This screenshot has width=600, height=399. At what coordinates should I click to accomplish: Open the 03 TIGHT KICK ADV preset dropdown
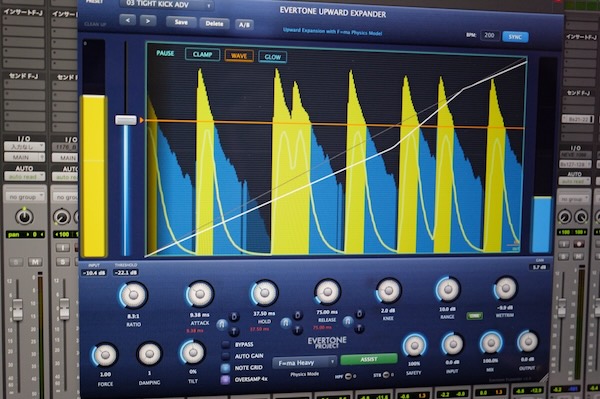click(167, 5)
